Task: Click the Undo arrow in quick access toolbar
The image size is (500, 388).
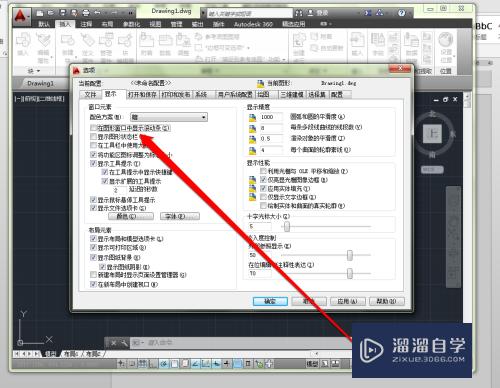Action: click(x=97, y=13)
